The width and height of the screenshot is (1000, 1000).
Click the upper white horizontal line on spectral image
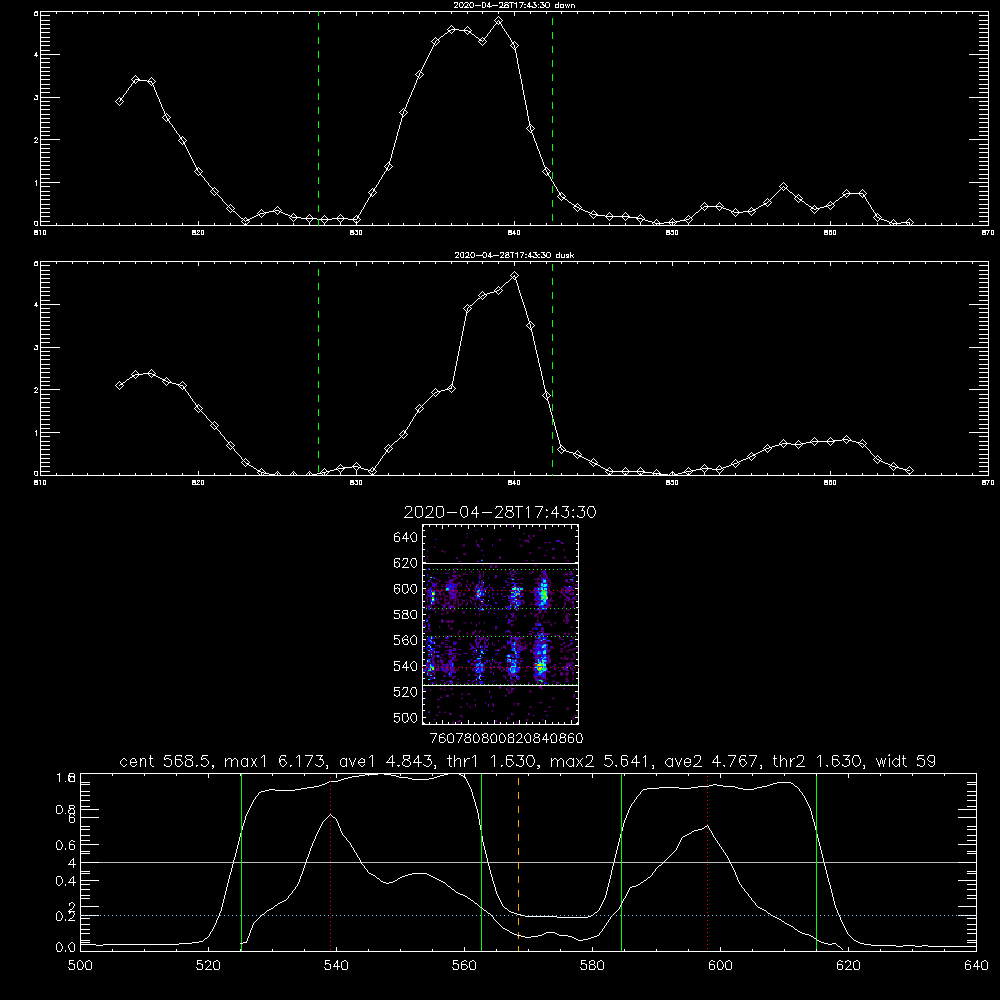(500, 563)
